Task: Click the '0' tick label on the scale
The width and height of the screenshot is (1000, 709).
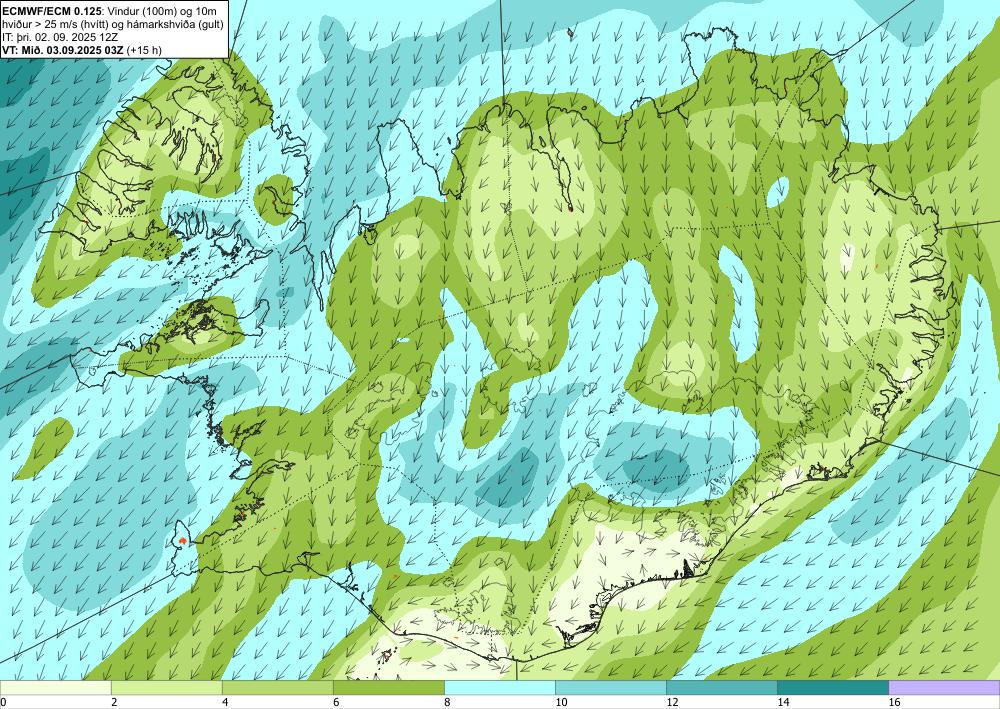Action: pos(3,702)
